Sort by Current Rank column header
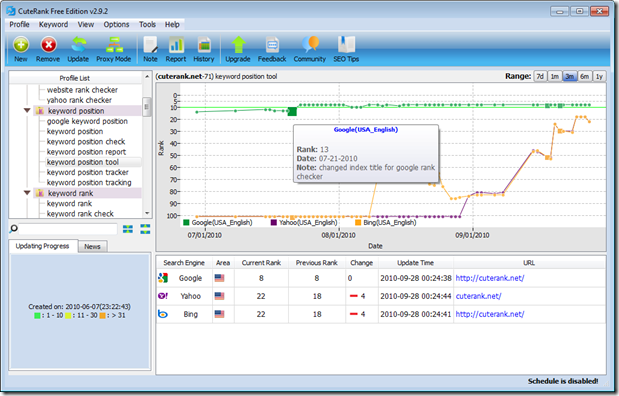The image size is (619, 396). (x=261, y=263)
